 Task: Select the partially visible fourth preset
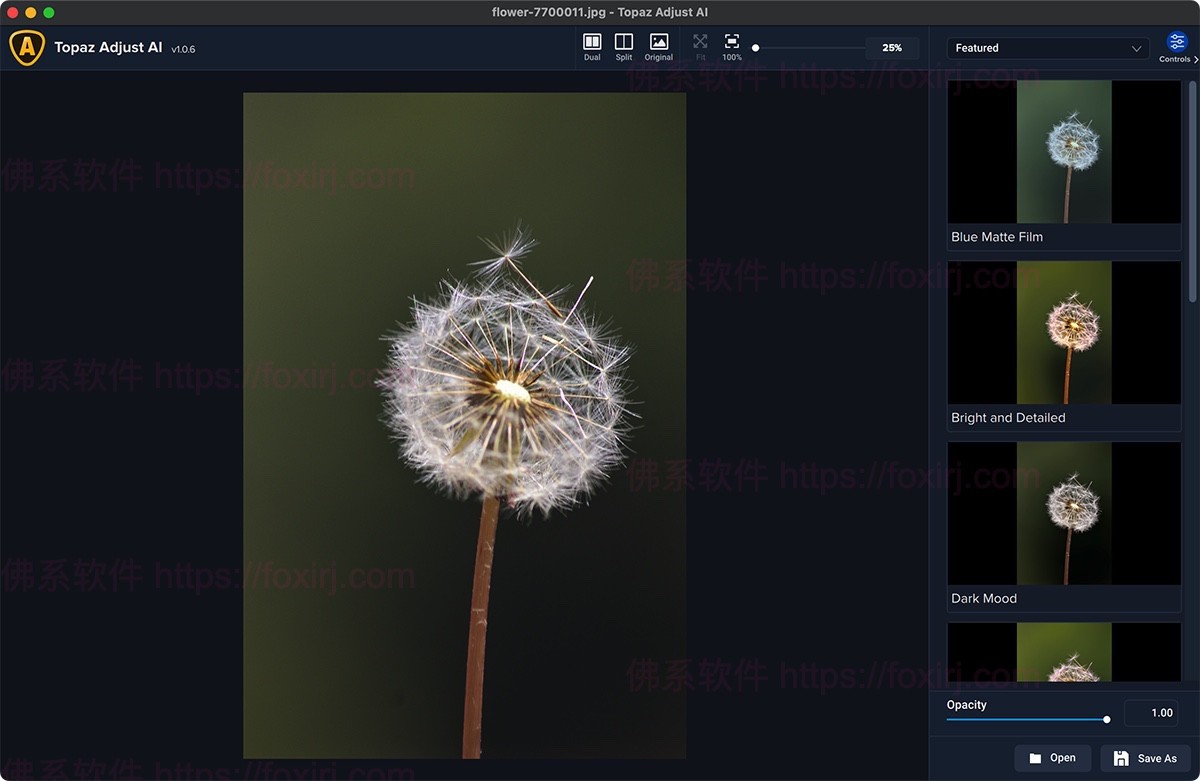(x=1064, y=652)
